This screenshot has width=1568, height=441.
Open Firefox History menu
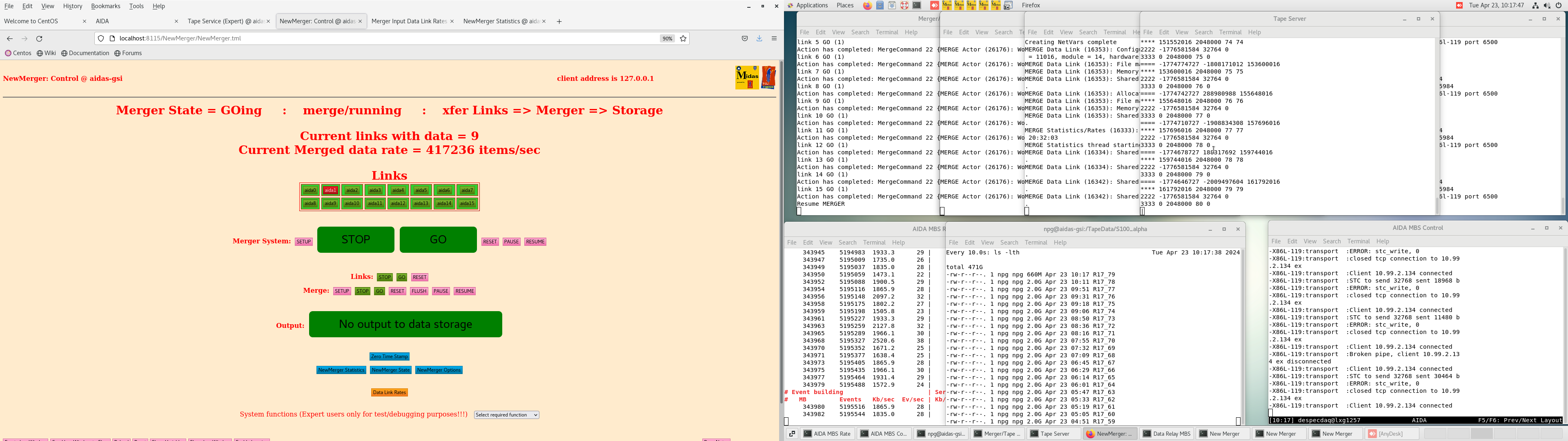pyautogui.click(x=72, y=6)
